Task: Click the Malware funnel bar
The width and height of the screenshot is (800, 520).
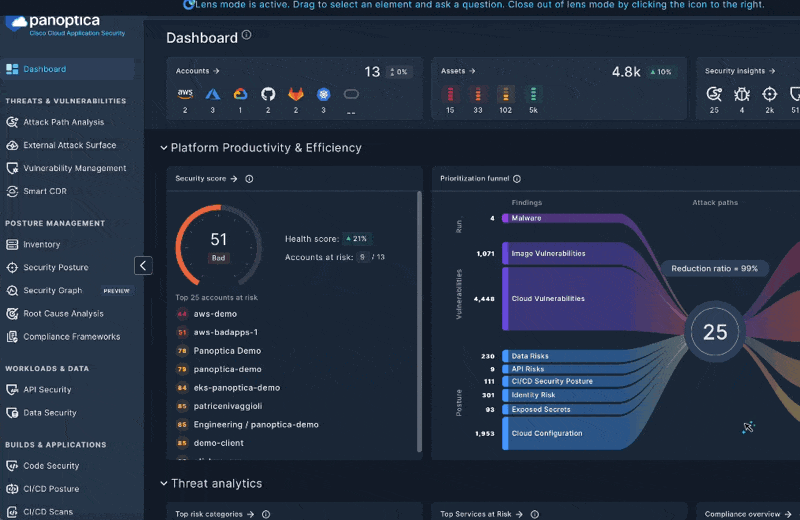Action: tap(561, 218)
